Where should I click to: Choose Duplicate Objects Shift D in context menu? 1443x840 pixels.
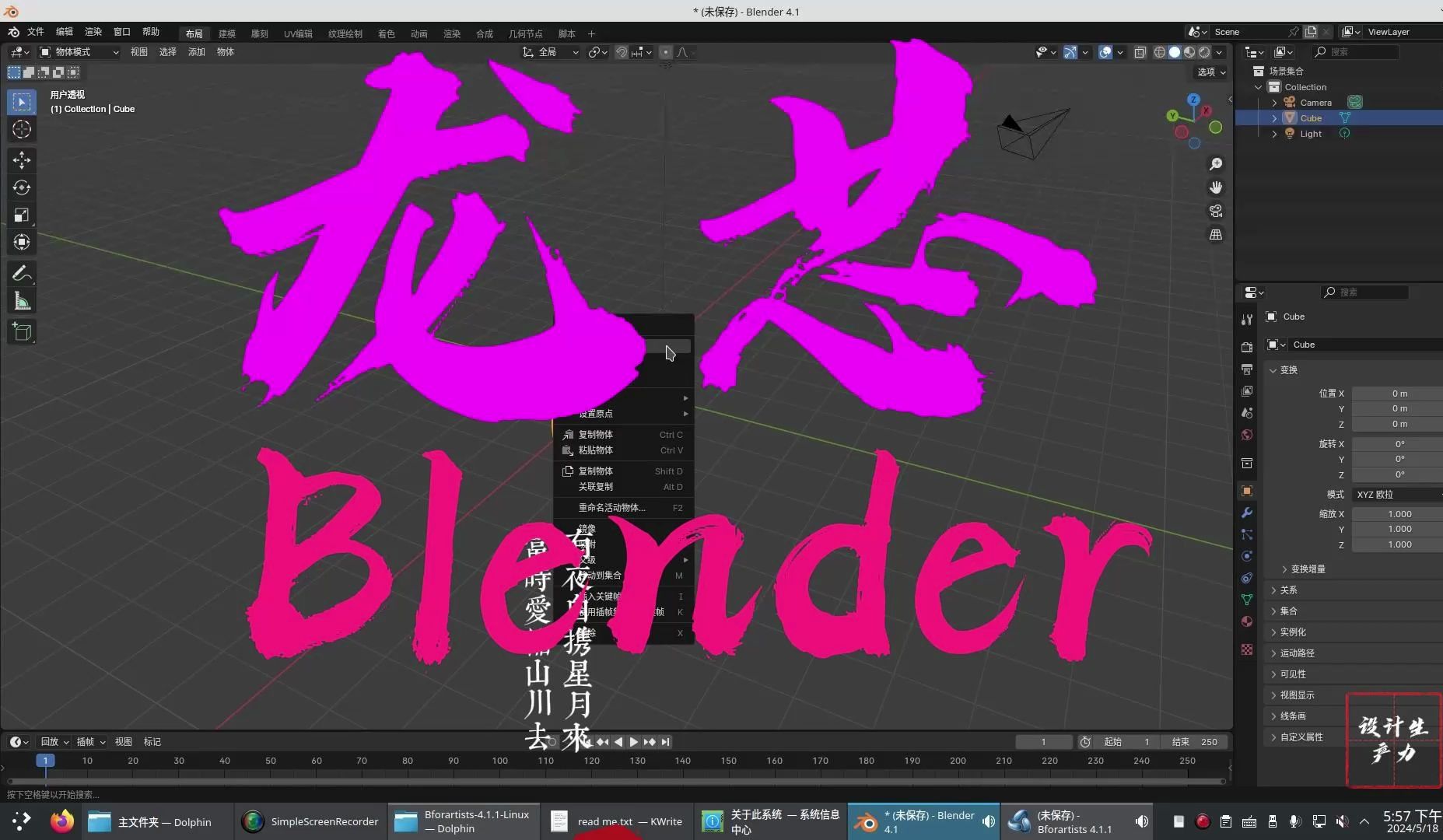[623, 471]
